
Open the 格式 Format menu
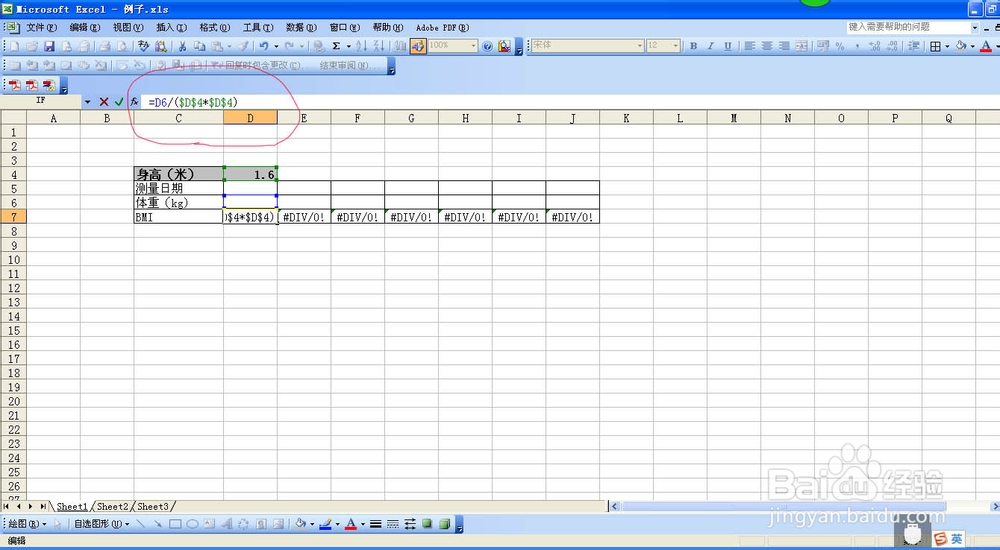coord(215,27)
